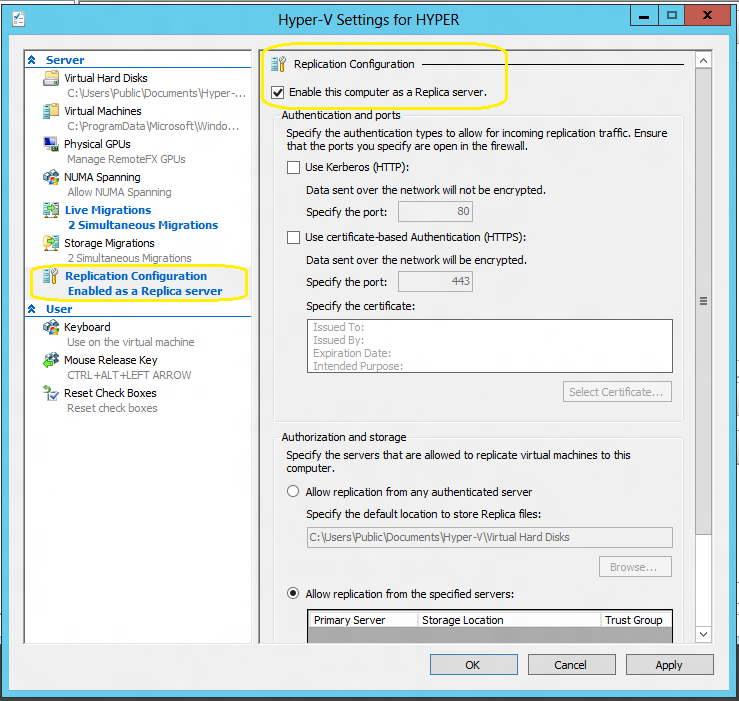Click the OK button

[472, 665]
